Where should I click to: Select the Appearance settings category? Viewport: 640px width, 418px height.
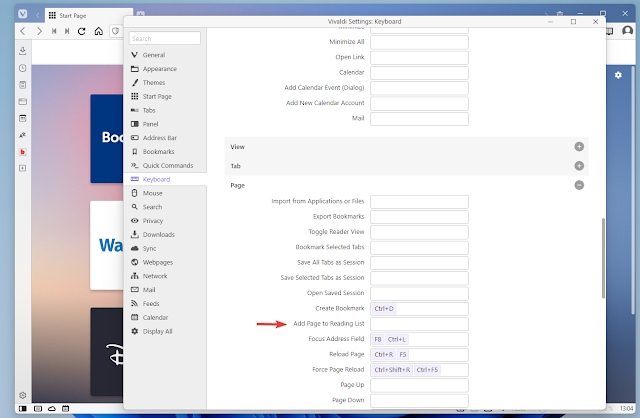(x=165, y=69)
